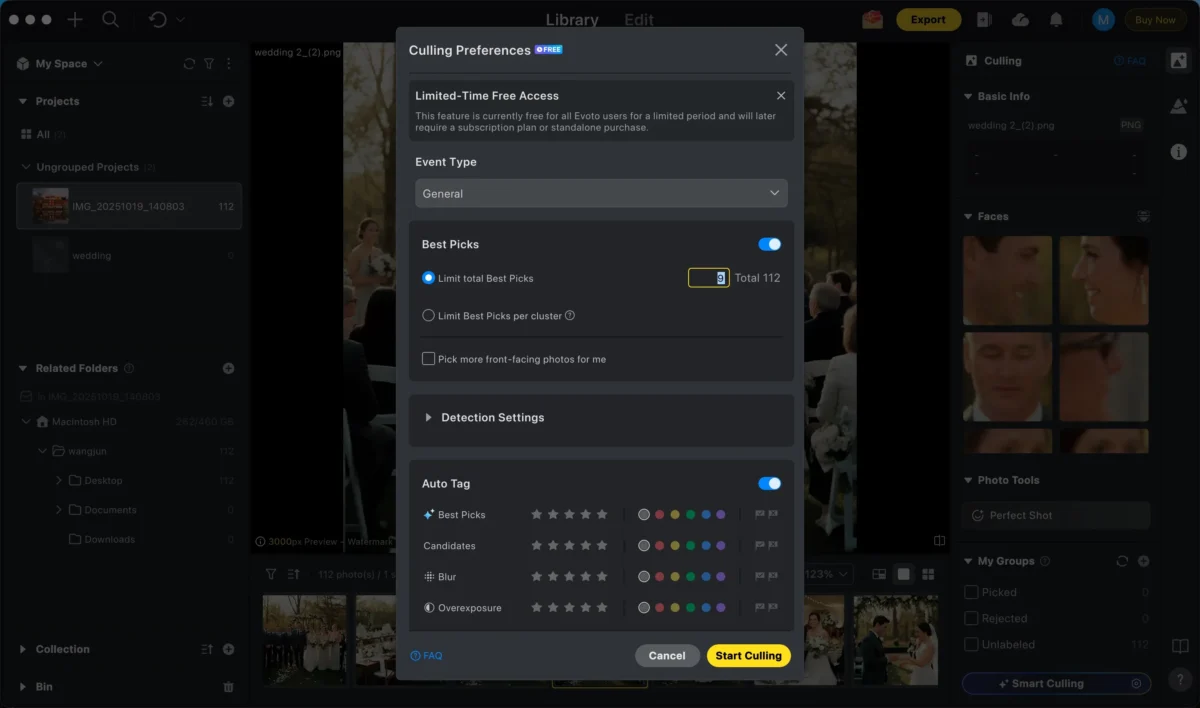The width and height of the screenshot is (1200, 708).
Task: Click the Start Culling button
Action: (748, 656)
